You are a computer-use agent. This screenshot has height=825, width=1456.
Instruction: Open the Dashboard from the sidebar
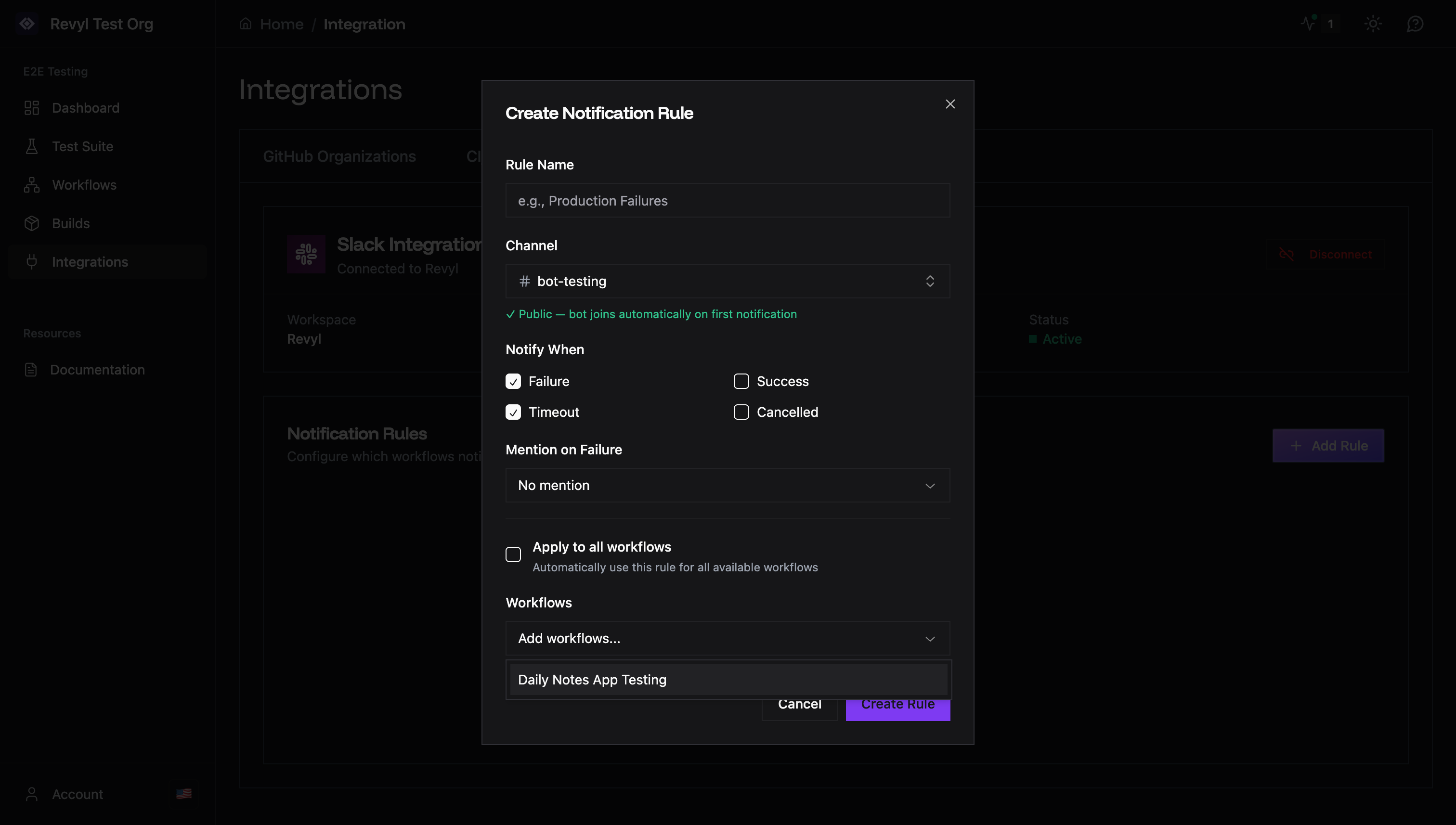[x=85, y=108]
